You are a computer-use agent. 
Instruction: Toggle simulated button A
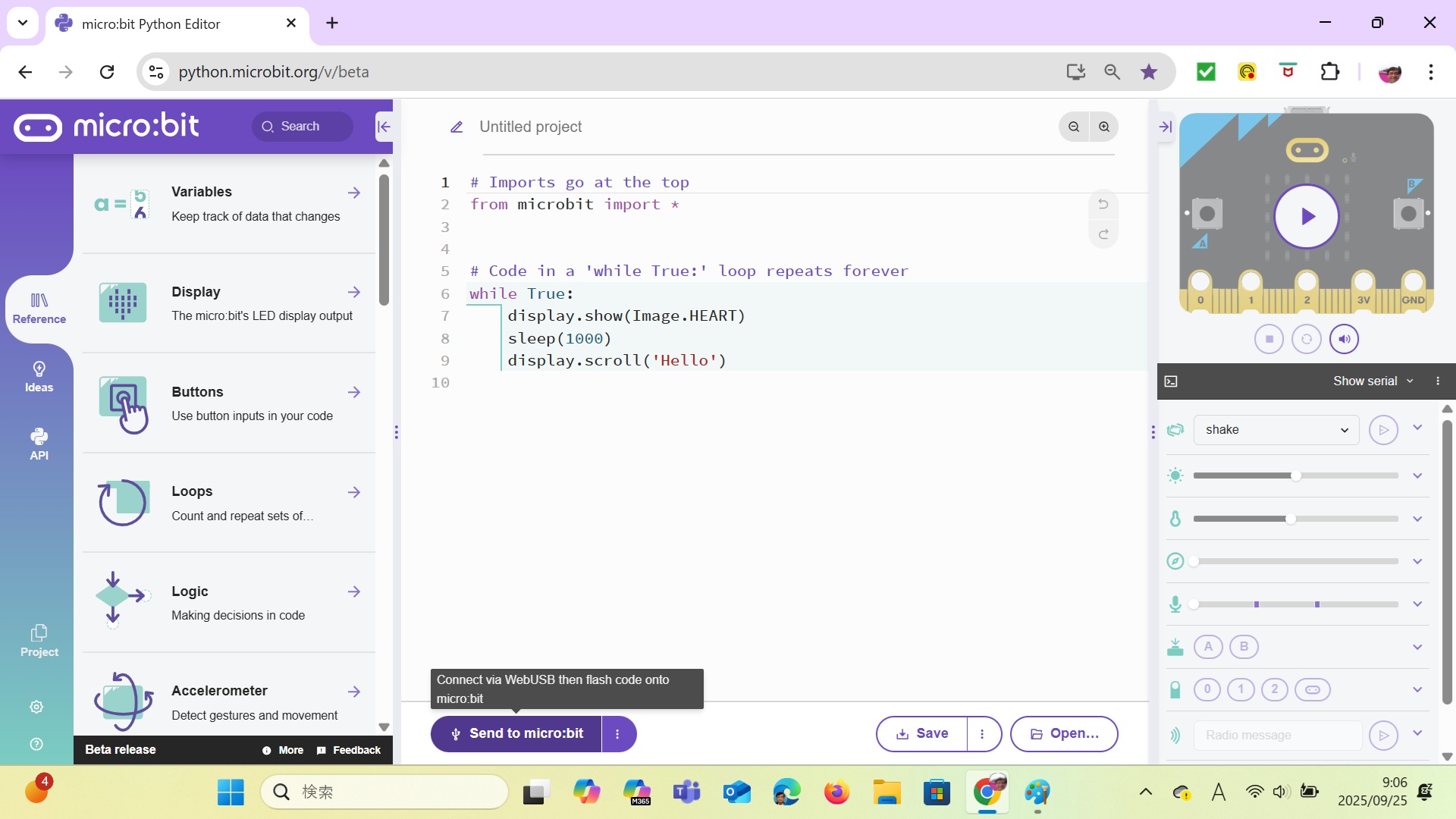click(1208, 647)
